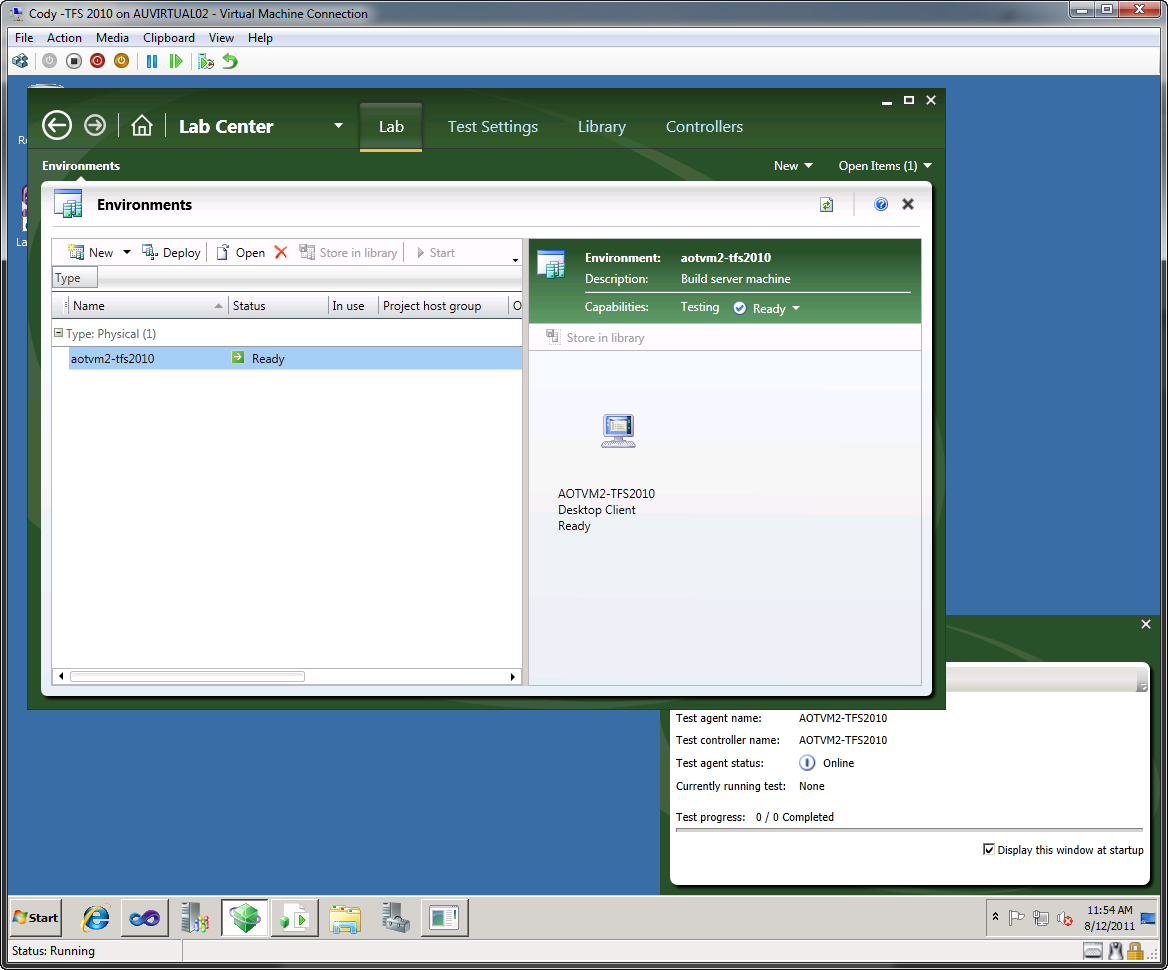Click Store in library in left toolbar

(x=348, y=253)
